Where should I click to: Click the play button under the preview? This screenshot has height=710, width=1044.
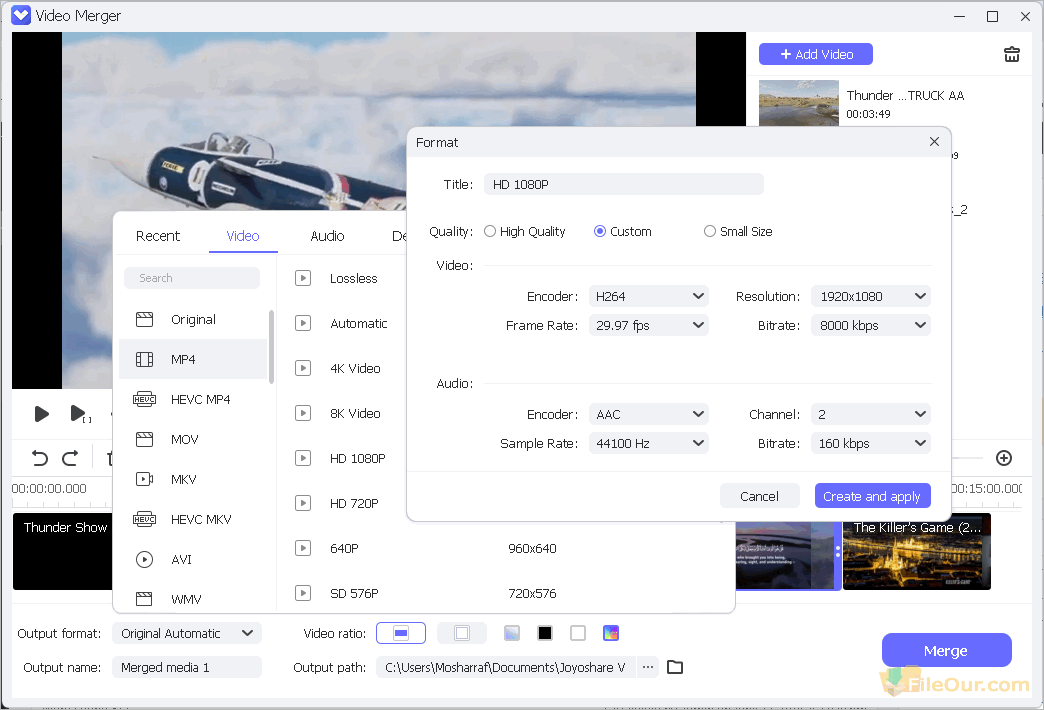click(x=41, y=413)
